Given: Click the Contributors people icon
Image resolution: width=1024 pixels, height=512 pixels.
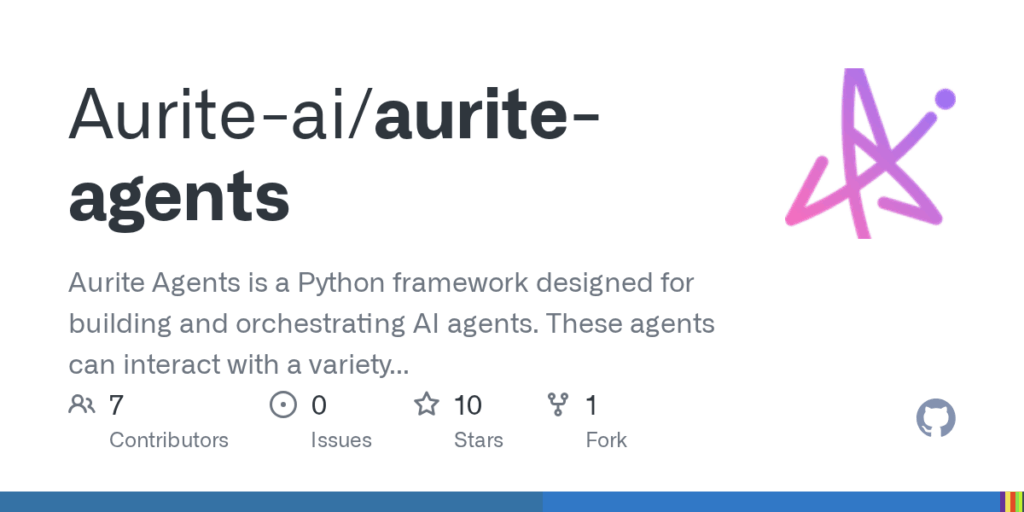Looking at the screenshot, I should click(82, 405).
